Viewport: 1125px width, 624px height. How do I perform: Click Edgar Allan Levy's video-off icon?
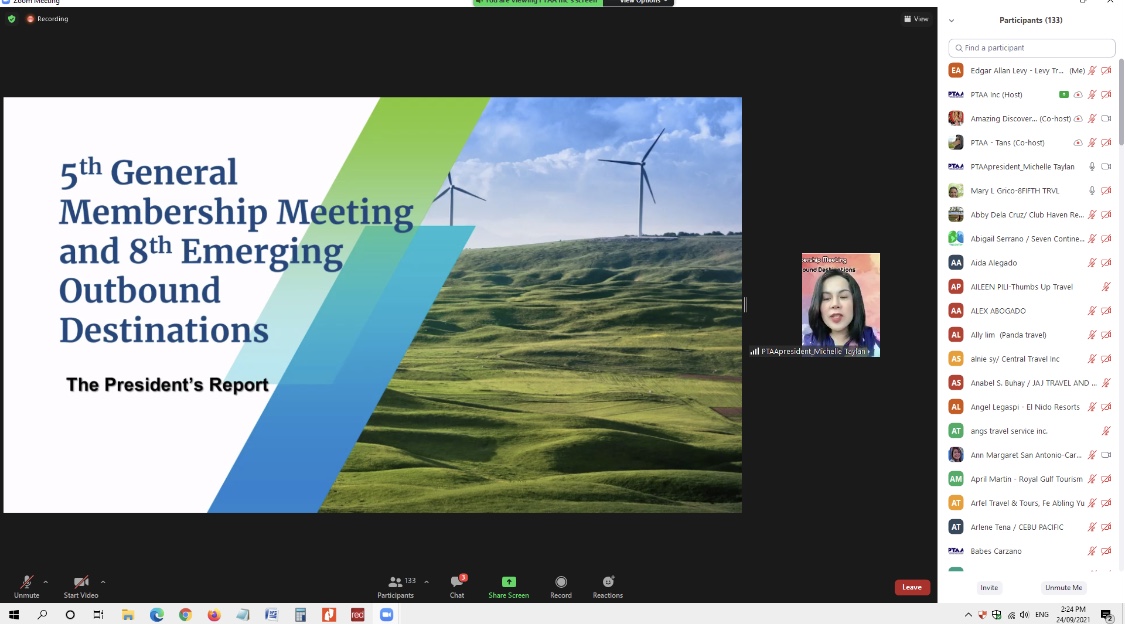pos(1106,70)
